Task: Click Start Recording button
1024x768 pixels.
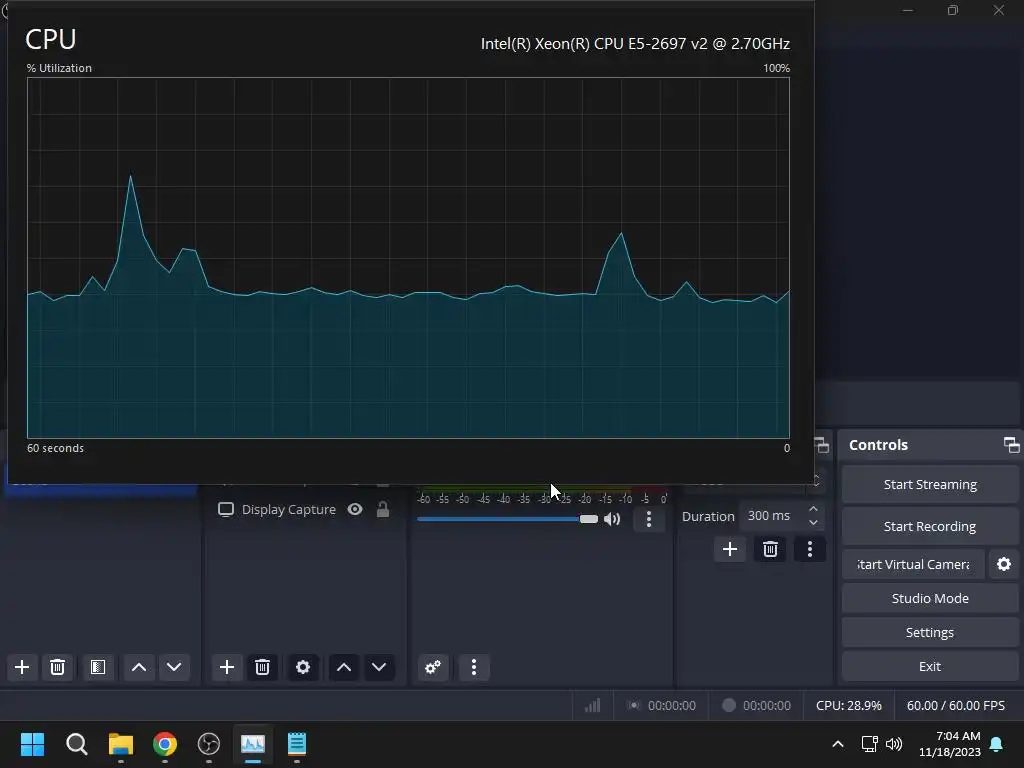Action: point(930,526)
